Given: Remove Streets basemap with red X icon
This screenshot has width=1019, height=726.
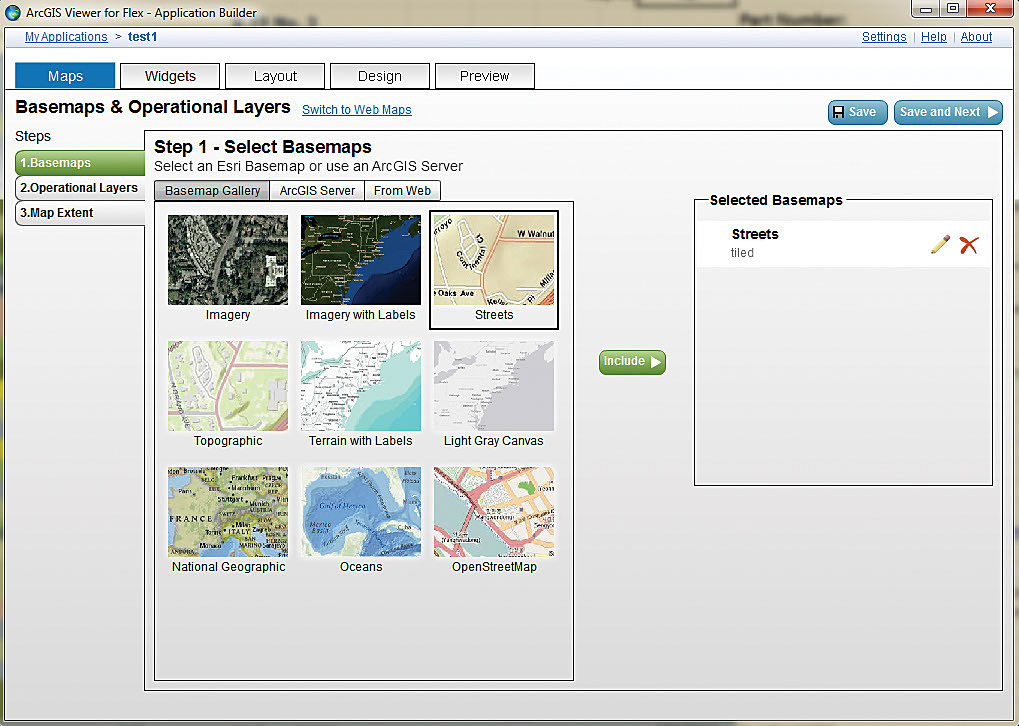Looking at the screenshot, I should coord(968,244).
